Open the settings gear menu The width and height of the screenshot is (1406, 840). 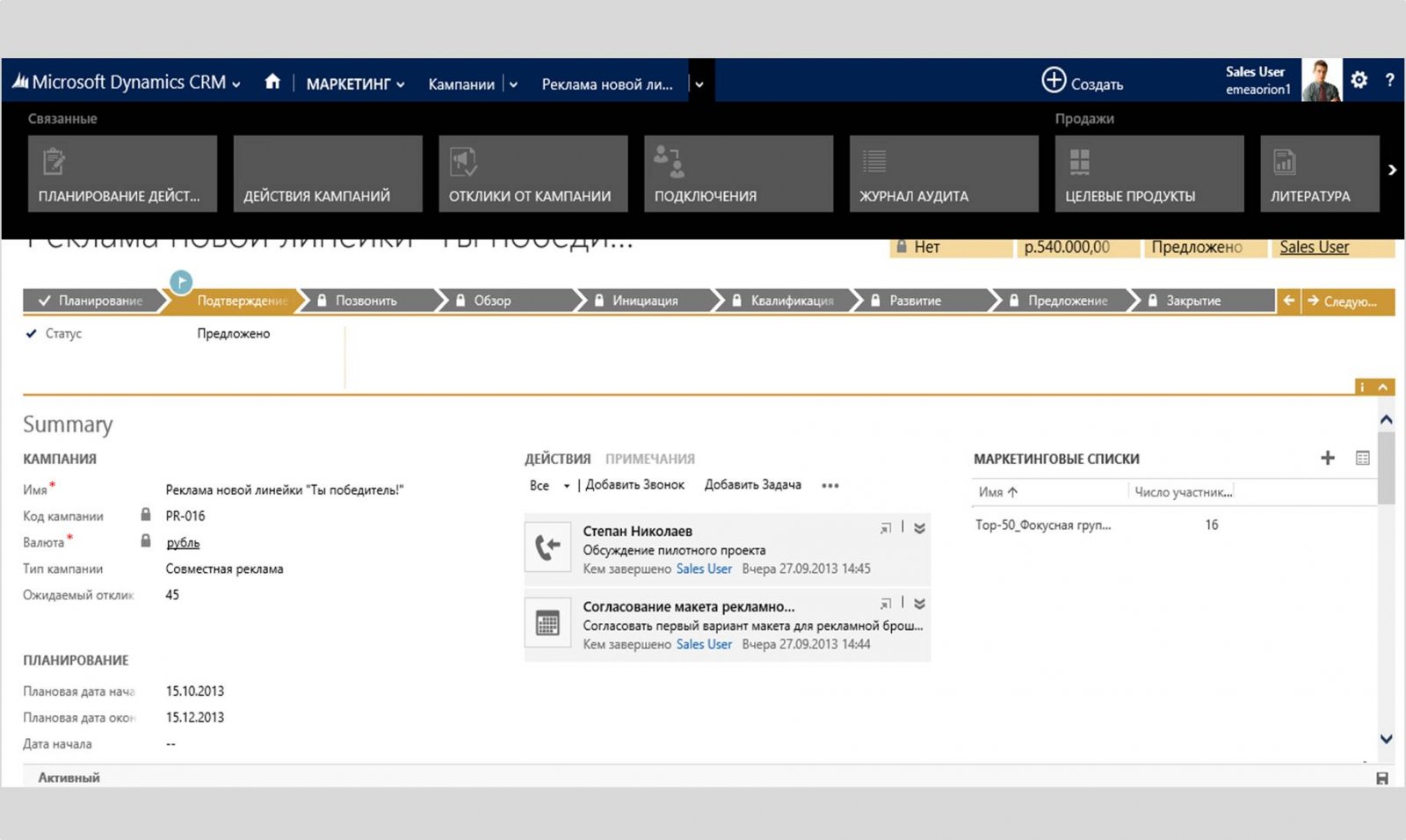coord(1359,80)
